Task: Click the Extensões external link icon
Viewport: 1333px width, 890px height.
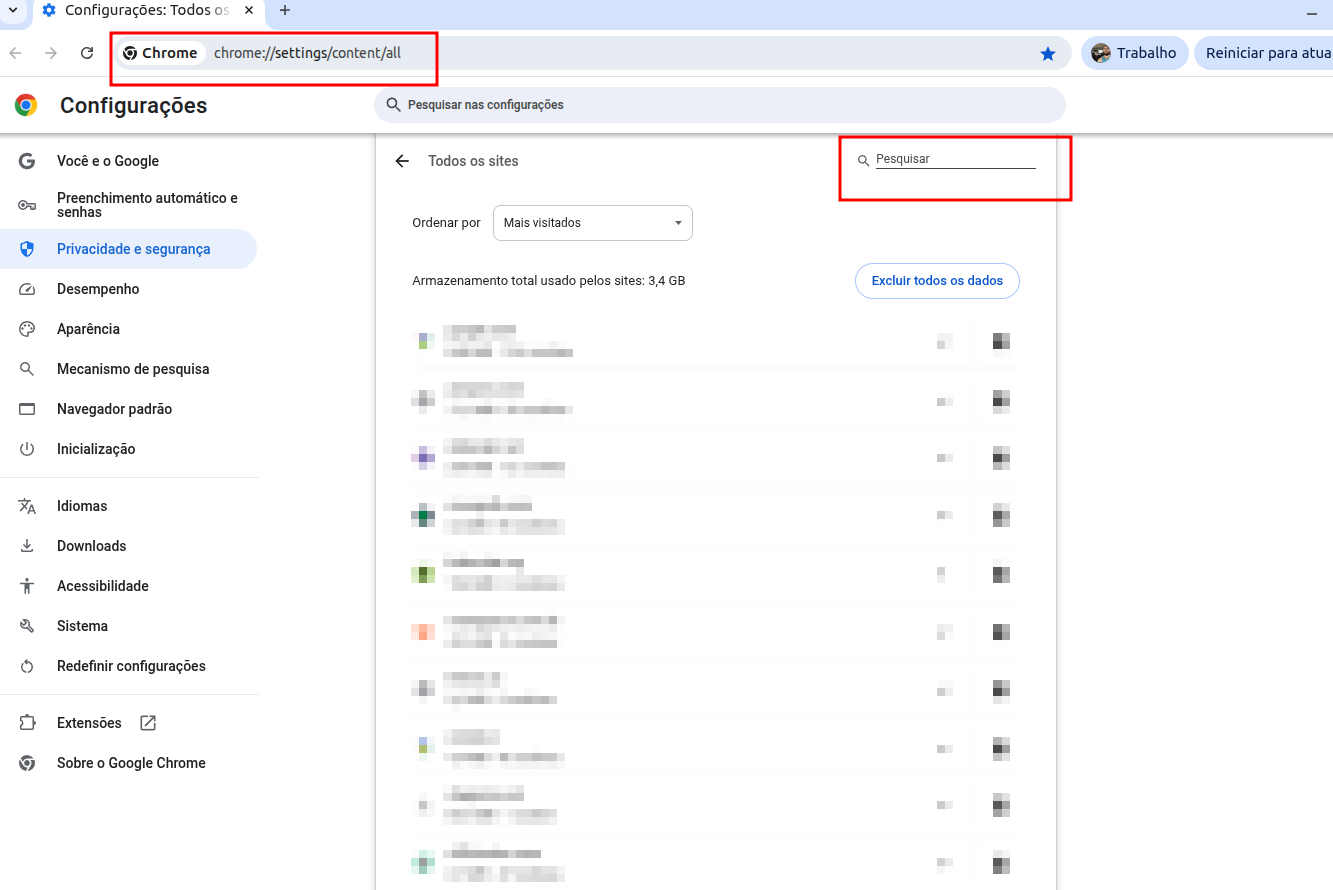Action: point(148,723)
